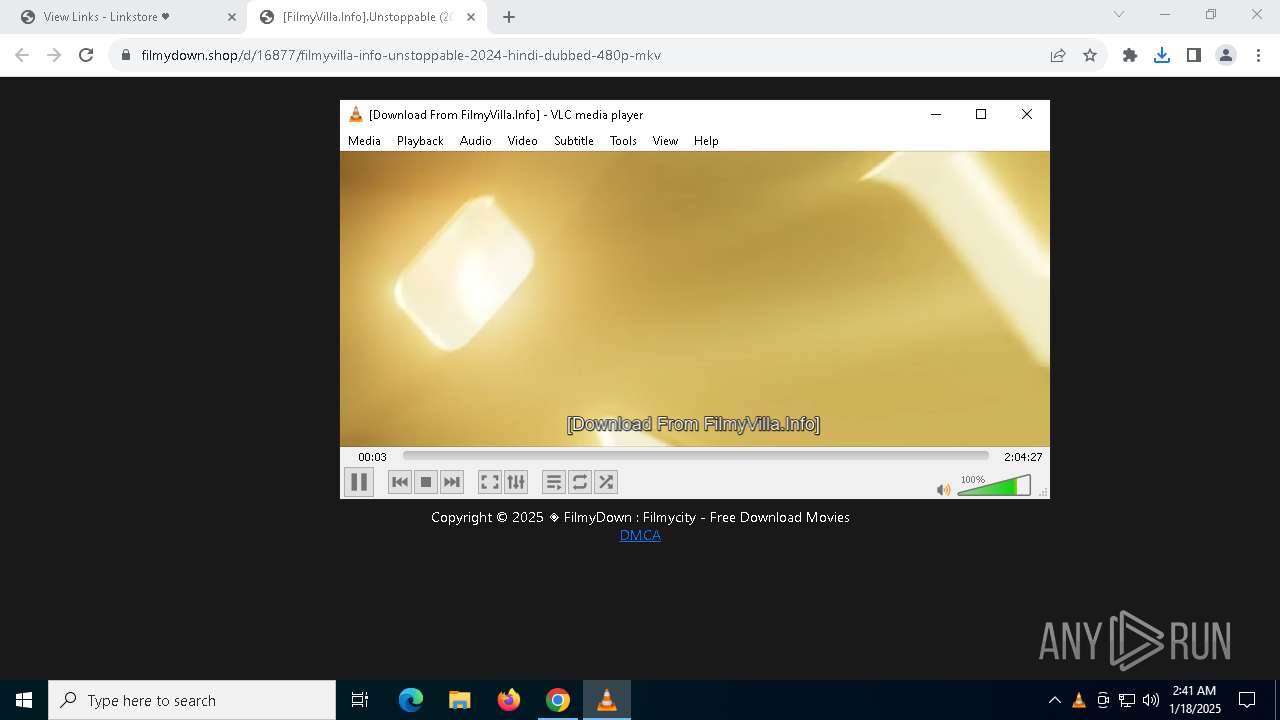Open the Audio menu

tap(476, 141)
